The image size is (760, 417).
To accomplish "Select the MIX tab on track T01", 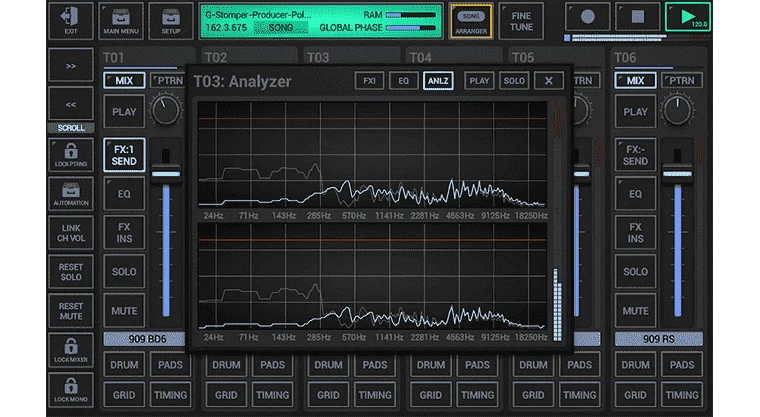I will click(x=124, y=80).
